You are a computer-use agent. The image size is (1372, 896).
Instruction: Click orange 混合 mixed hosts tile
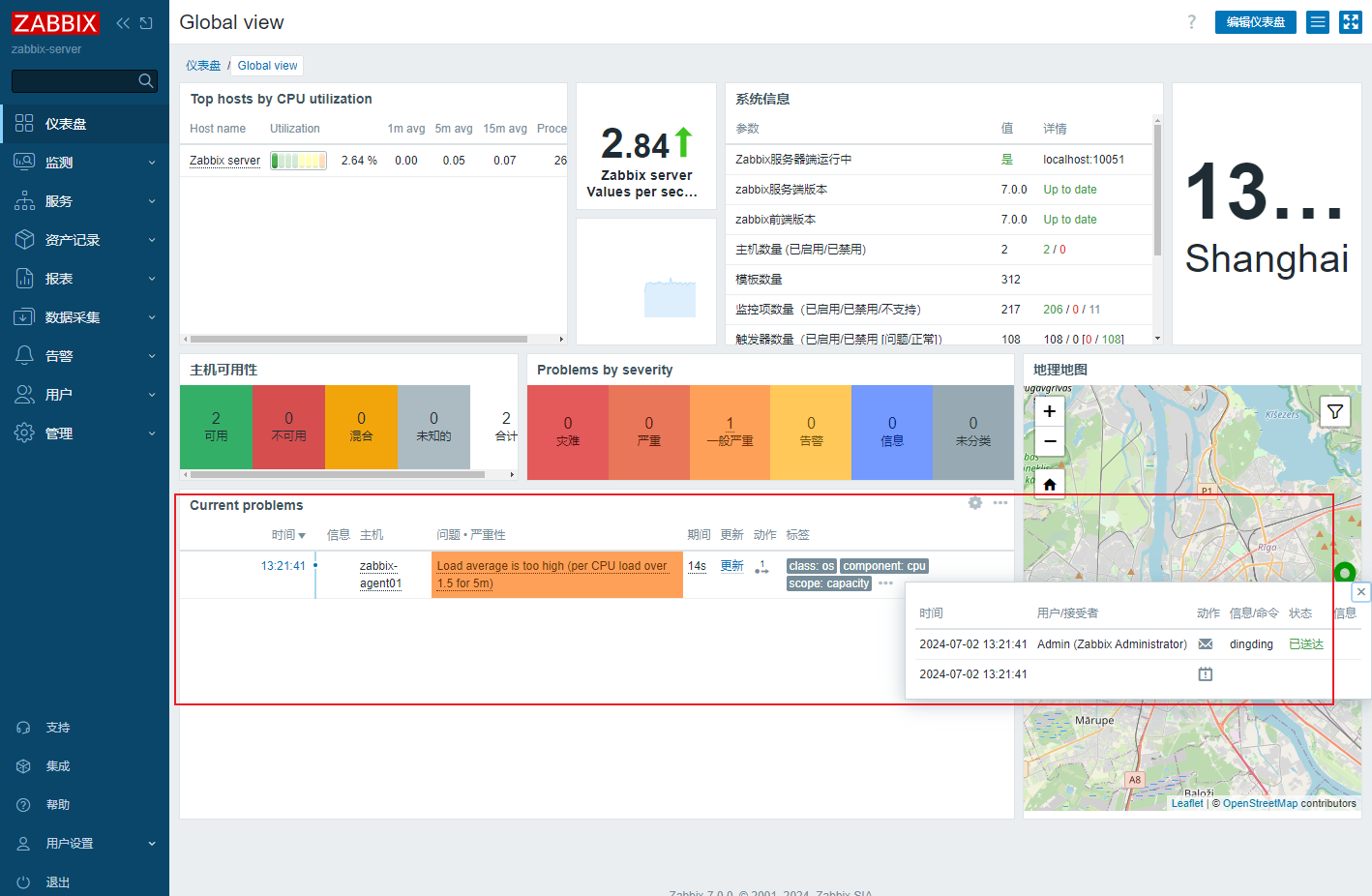(x=361, y=427)
